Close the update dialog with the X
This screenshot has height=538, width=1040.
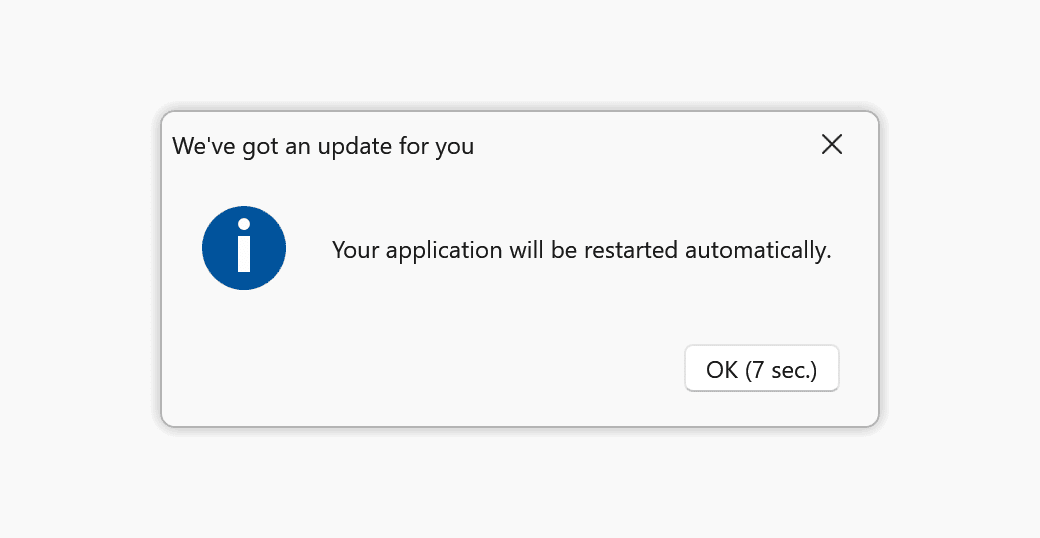coord(831,145)
